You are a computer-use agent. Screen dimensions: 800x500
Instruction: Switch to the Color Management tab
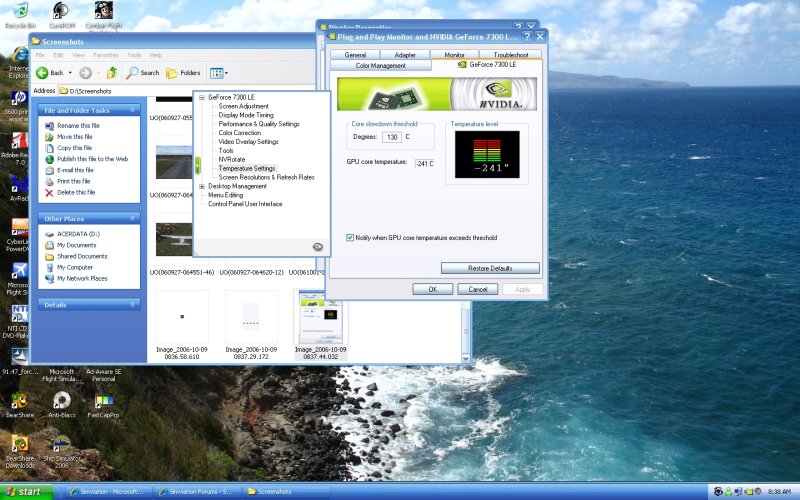380,65
